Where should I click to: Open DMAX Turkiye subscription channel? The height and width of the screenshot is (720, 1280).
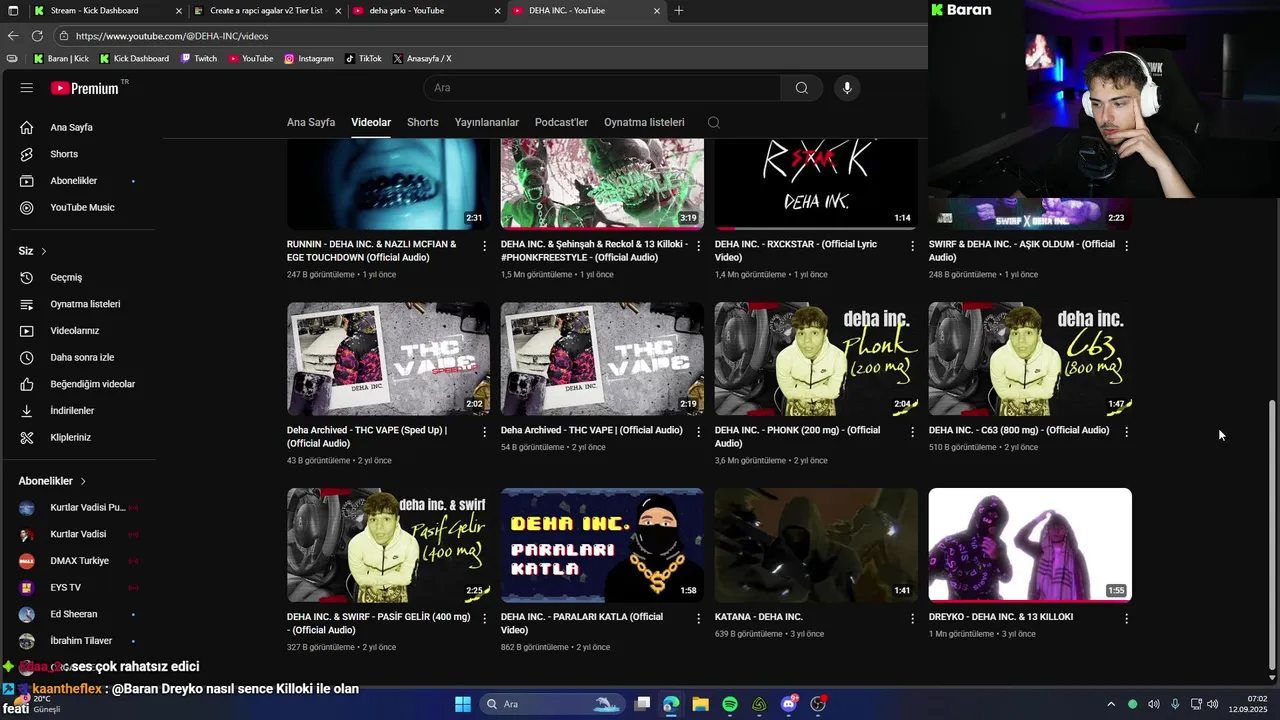(x=80, y=561)
